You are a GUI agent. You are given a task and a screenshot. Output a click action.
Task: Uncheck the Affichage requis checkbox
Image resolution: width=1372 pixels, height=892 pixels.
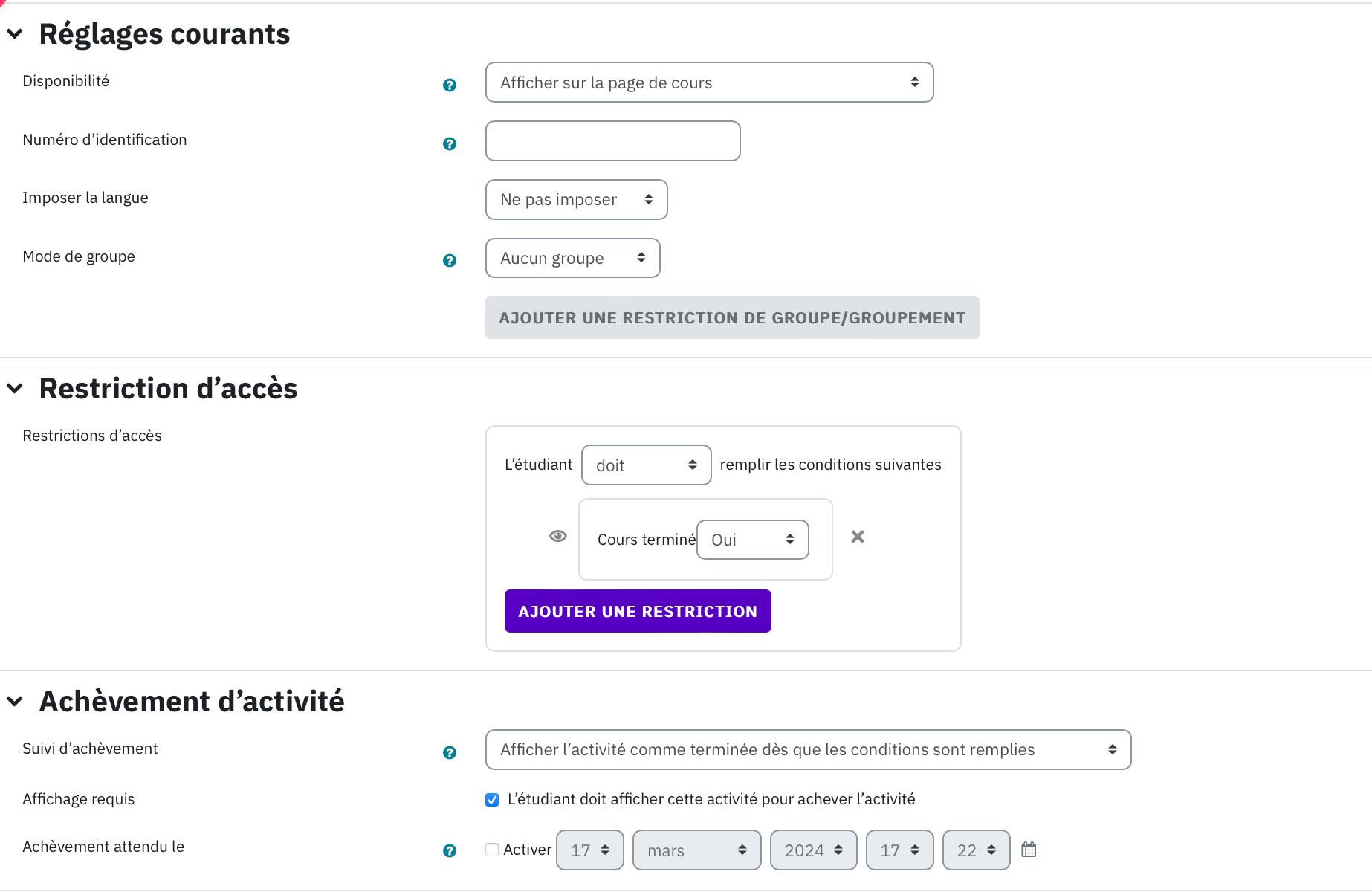pos(492,800)
